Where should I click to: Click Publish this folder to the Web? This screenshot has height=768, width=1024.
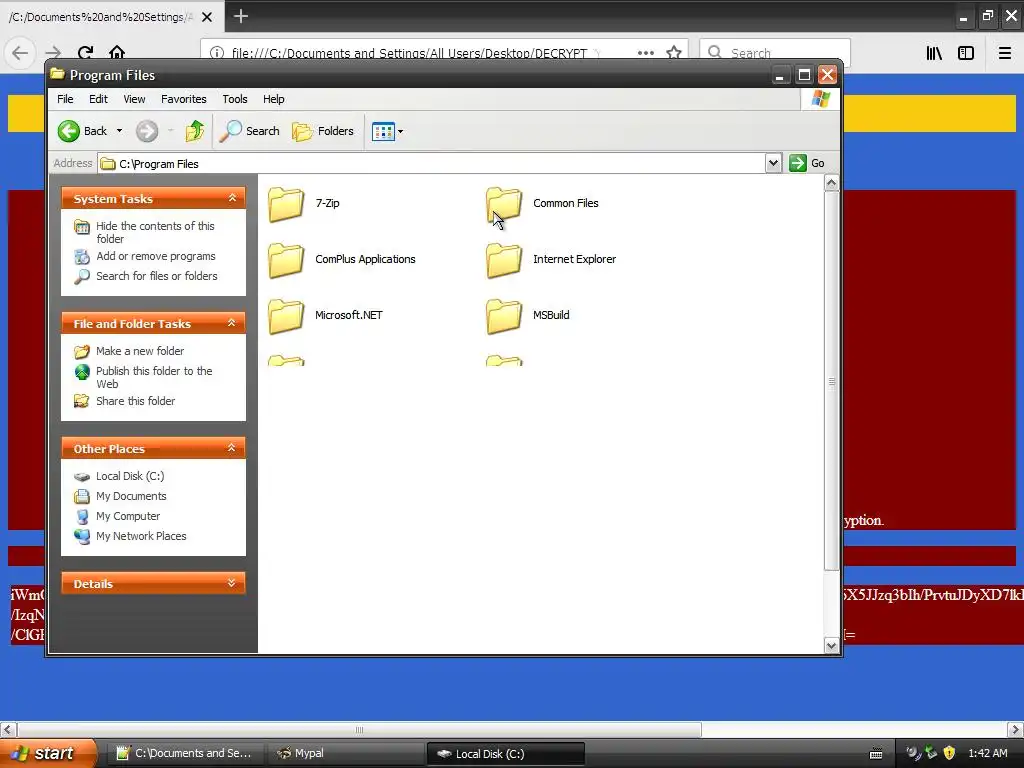pyautogui.click(x=154, y=377)
